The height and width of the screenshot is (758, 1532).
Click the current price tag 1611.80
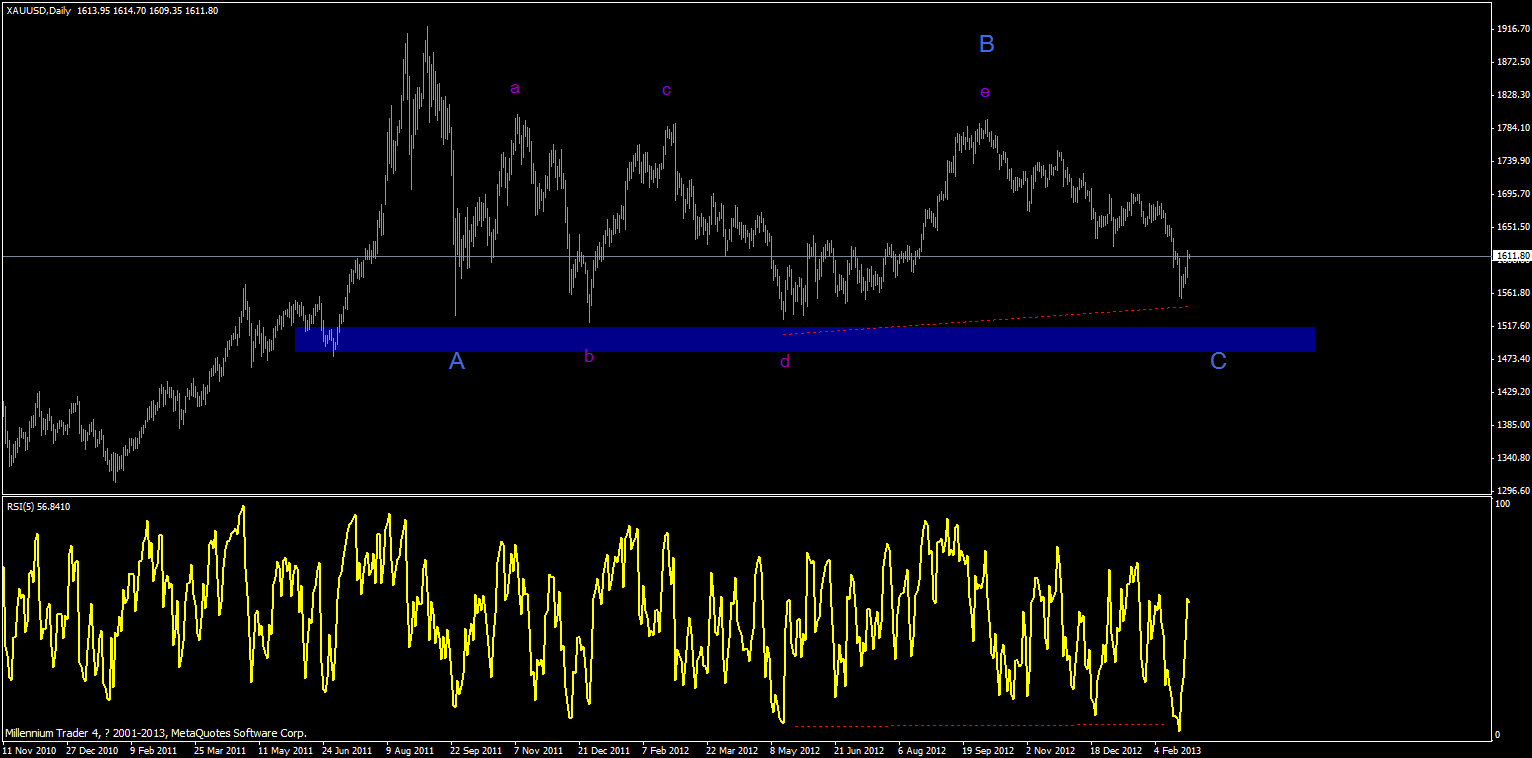pyautogui.click(x=1512, y=256)
